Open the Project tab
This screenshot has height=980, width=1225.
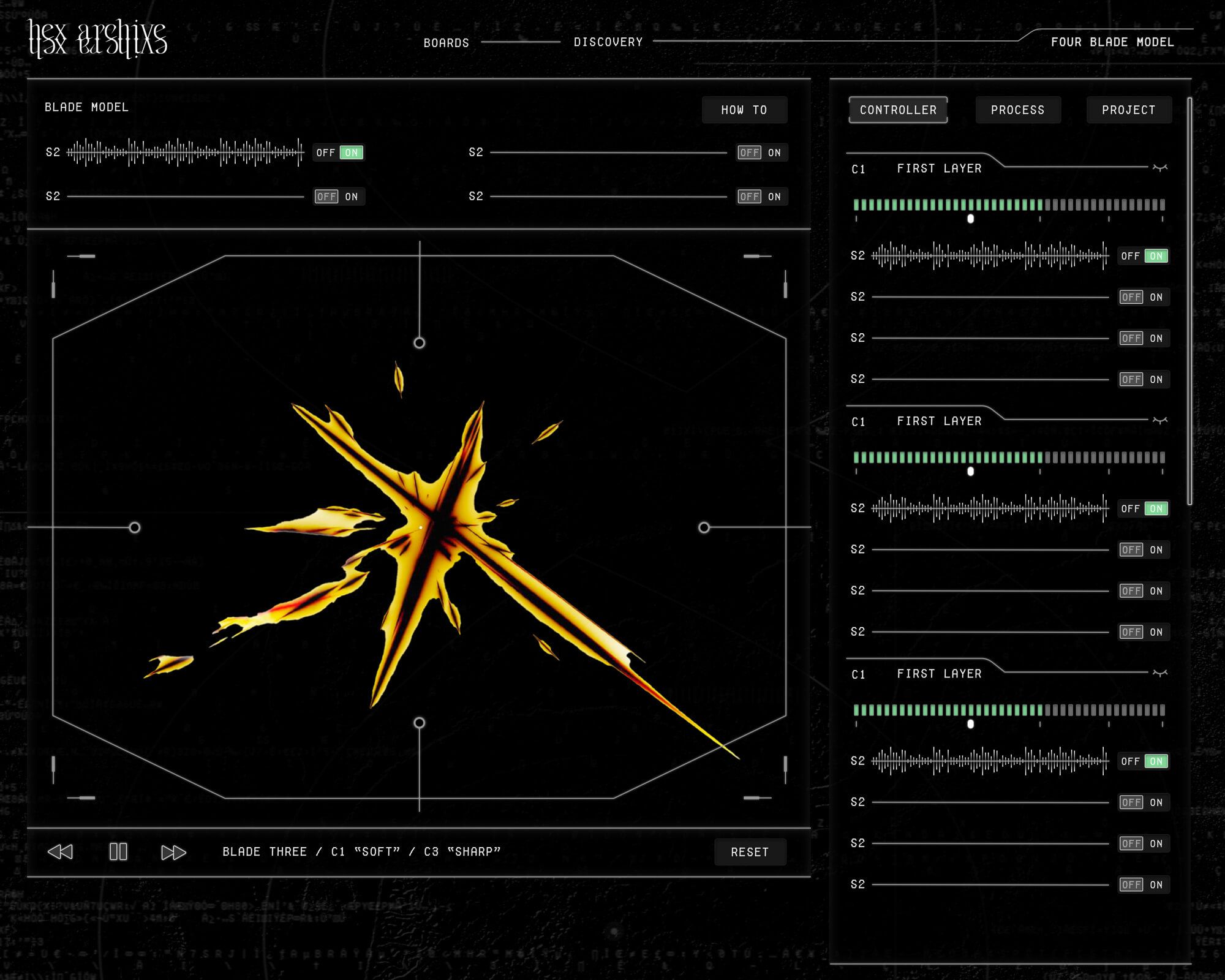click(1128, 110)
